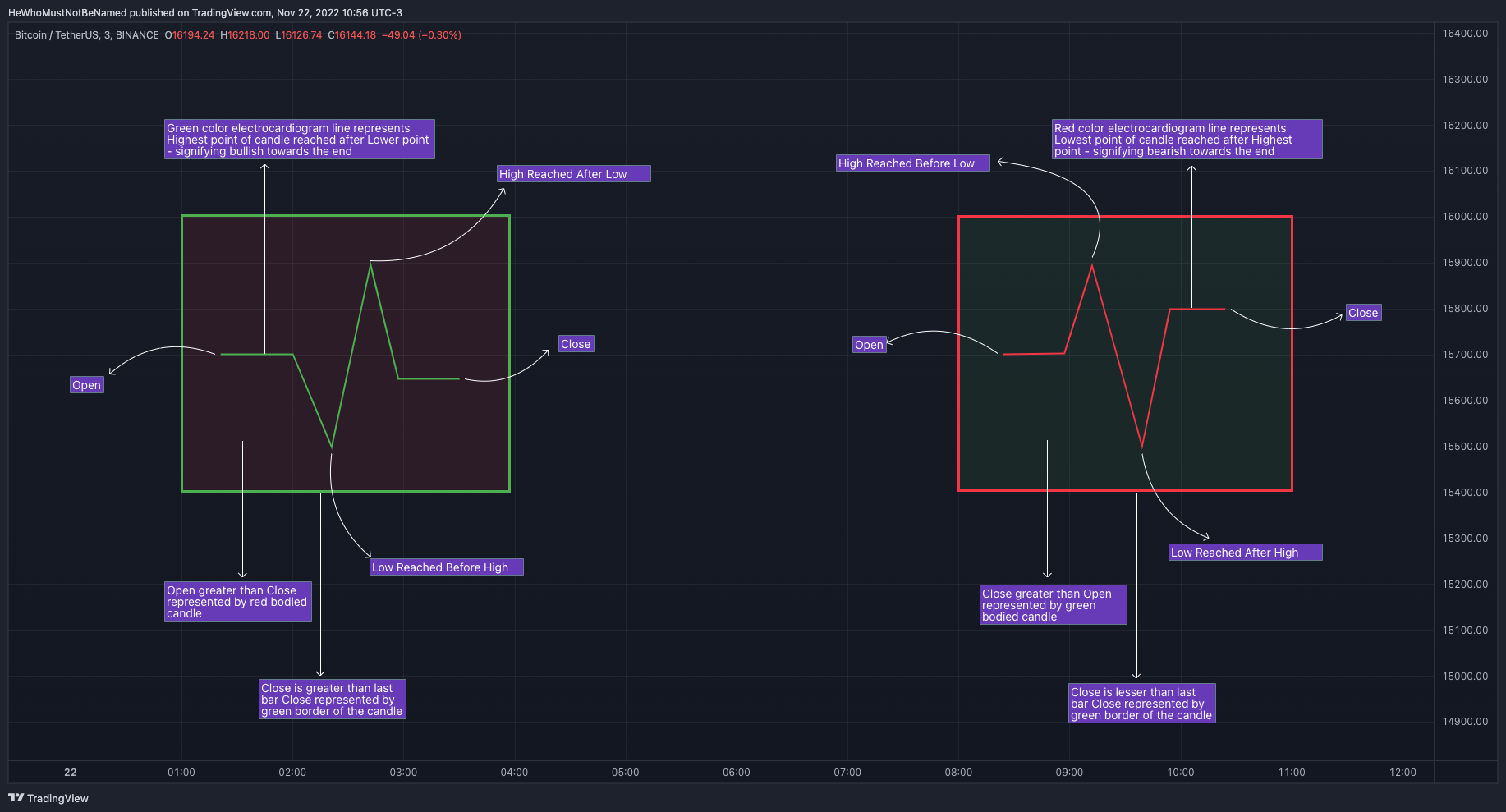Click the 'Open' label beside the green-bordered candle
Viewport: 1506px width, 812px height.
[87, 385]
